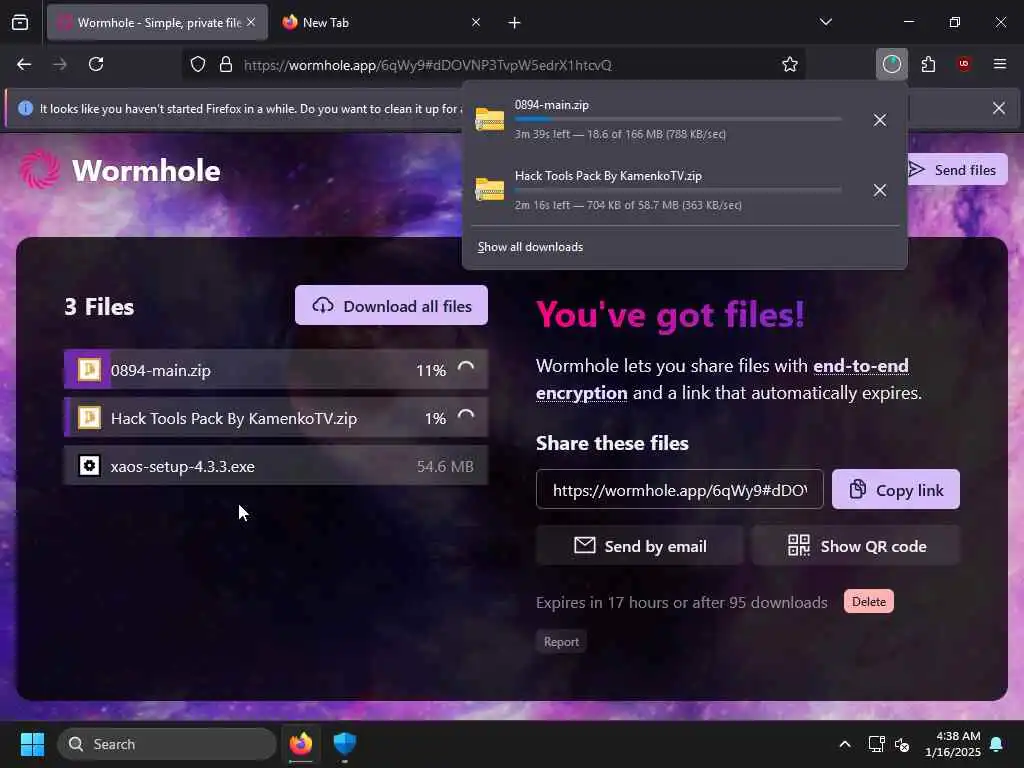The height and width of the screenshot is (768, 1024).
Task: Switch to the New Tab tab
Action: point(382,22)
